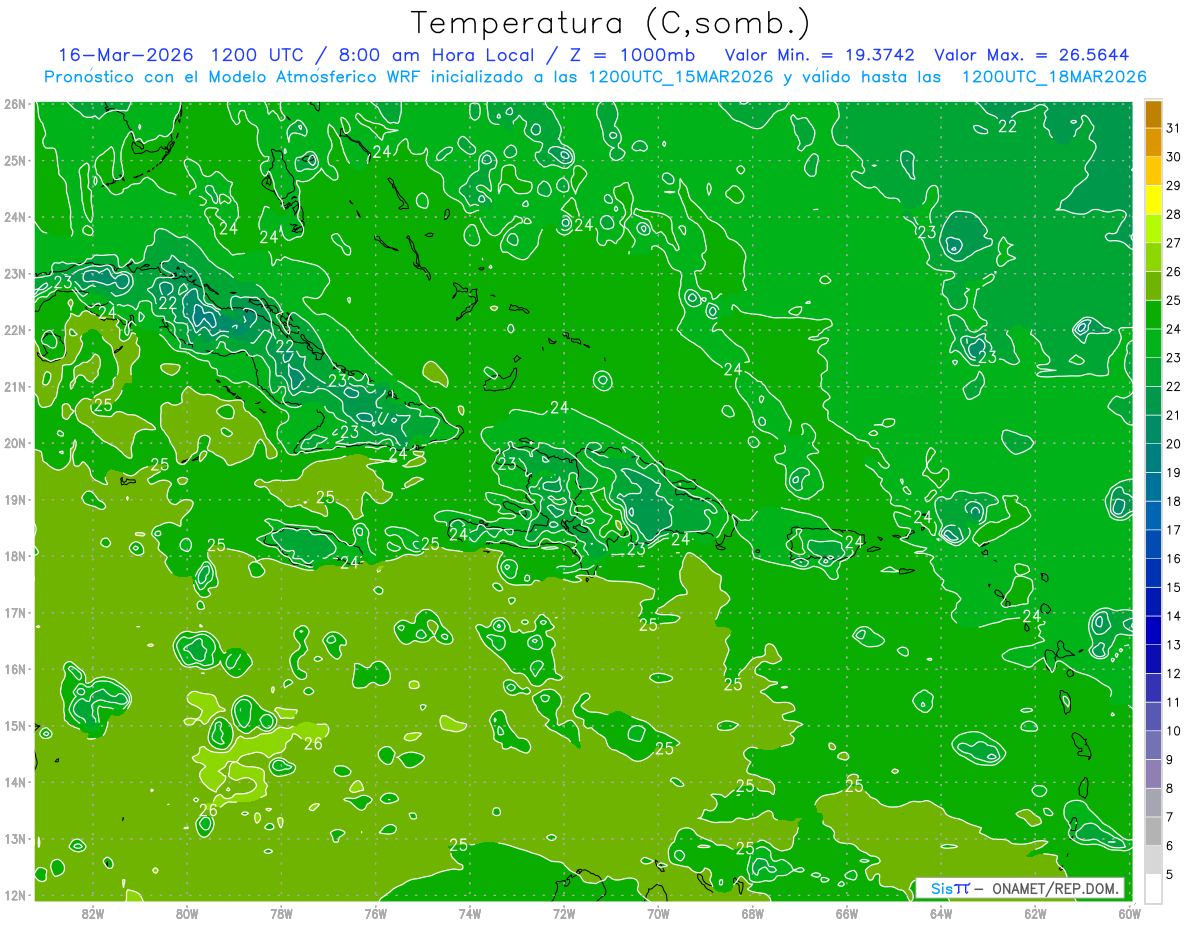Pick the blue legend swatch between 16 and 17
The width and height of the screenshot is (1200, 927).
(1153, 545)
